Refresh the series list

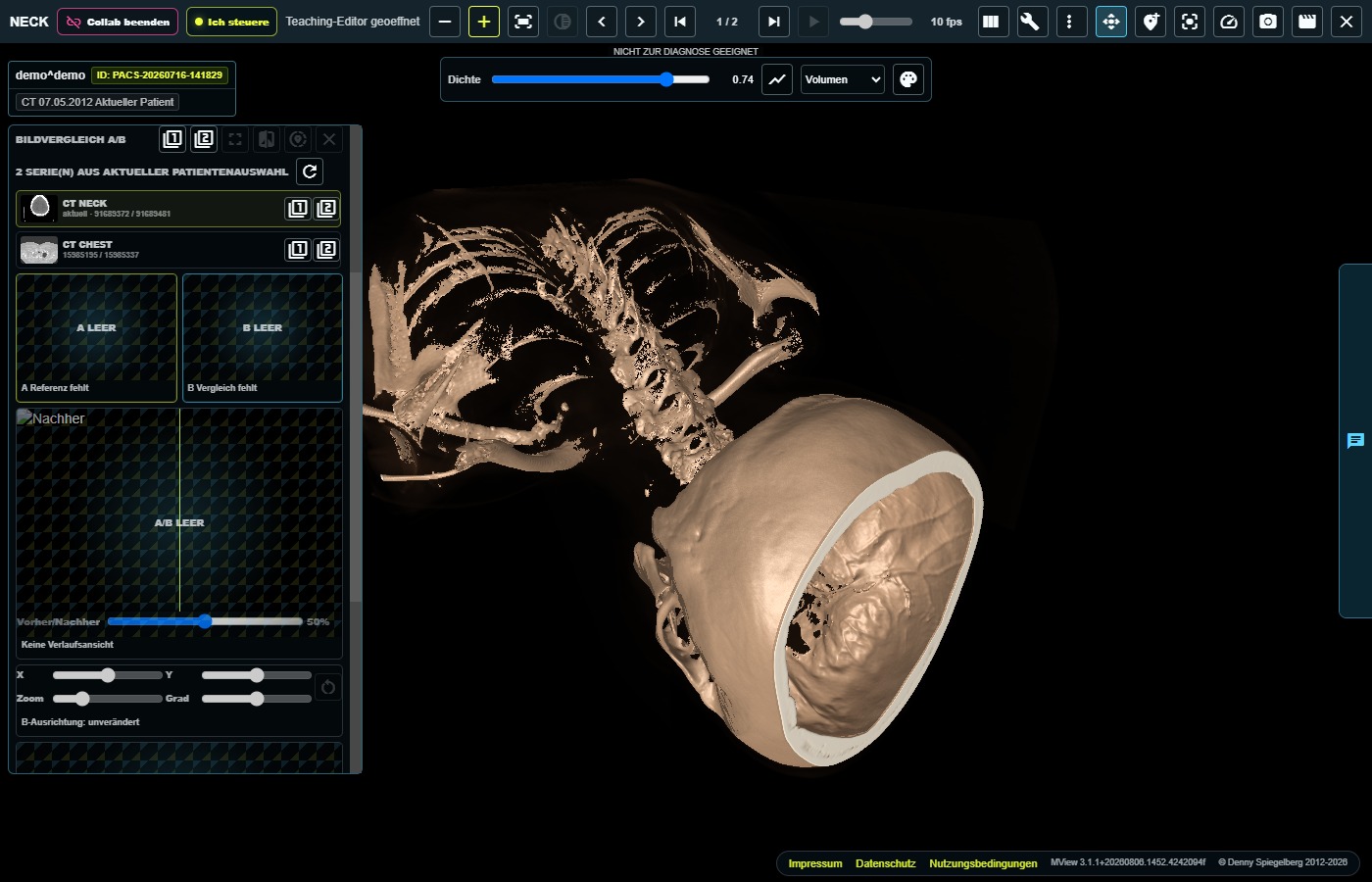310,171
